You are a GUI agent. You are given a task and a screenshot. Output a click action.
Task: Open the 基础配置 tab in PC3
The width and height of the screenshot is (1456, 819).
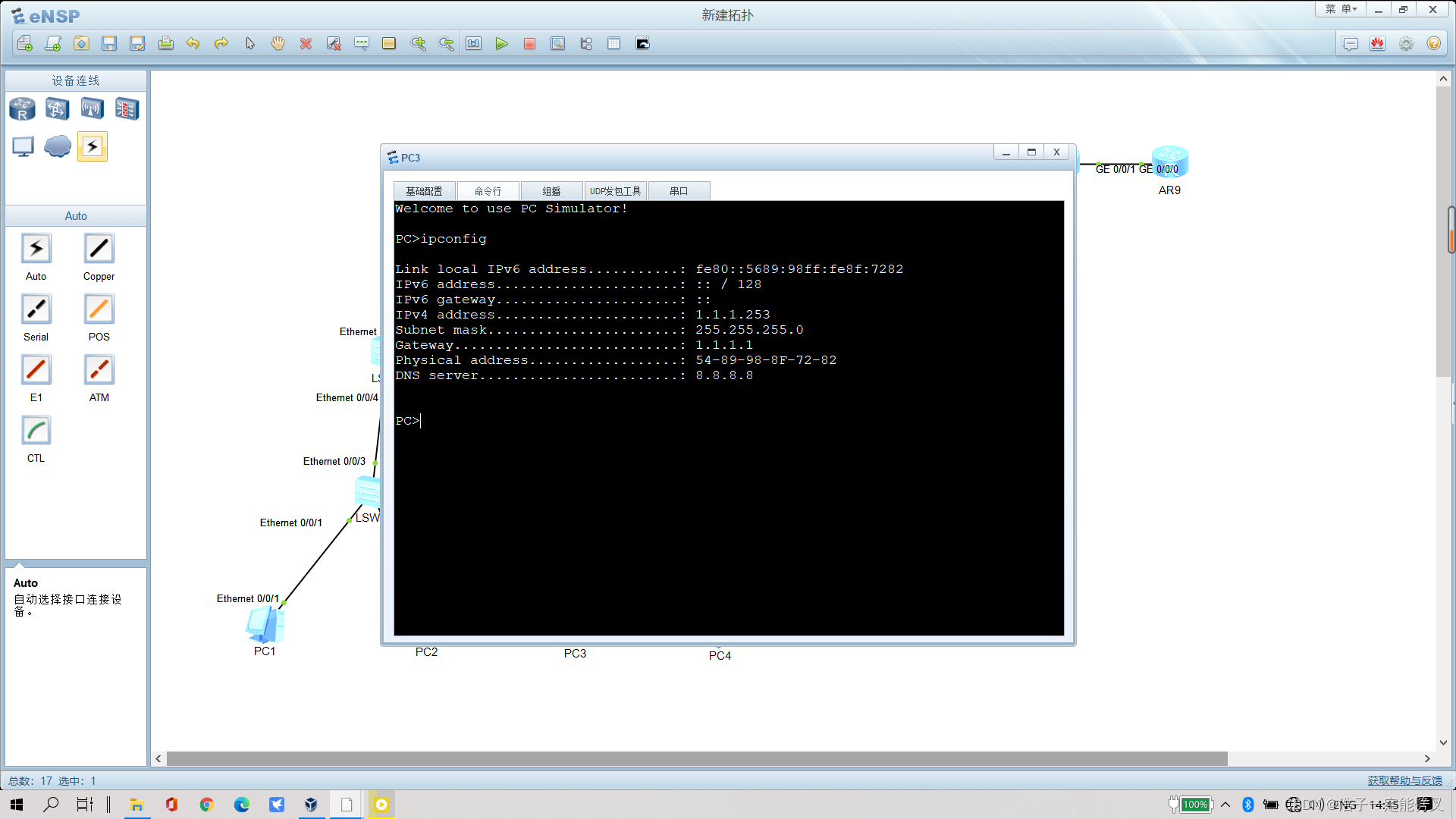click(424, 191)
